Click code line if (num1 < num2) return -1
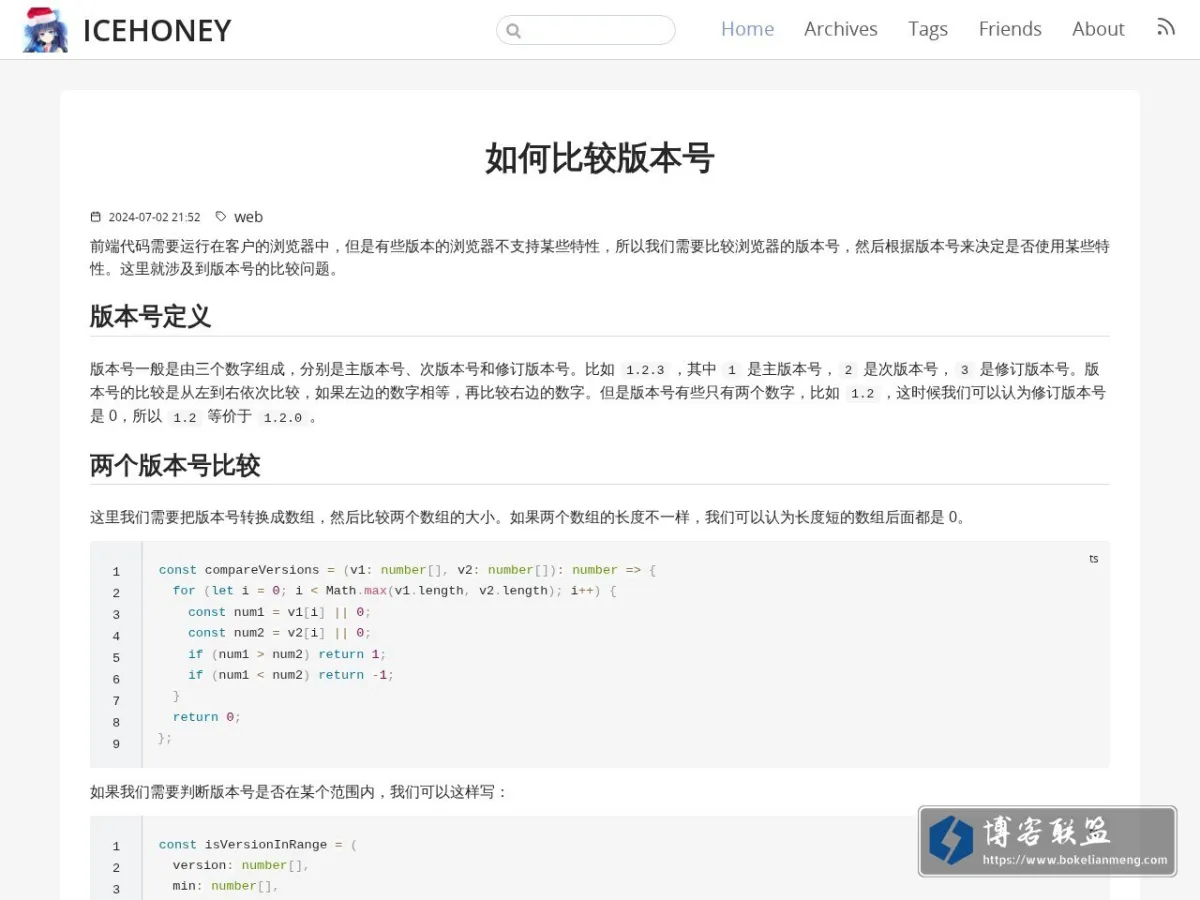This screenshot has height=900, width=1200. [x=291, y=675]
